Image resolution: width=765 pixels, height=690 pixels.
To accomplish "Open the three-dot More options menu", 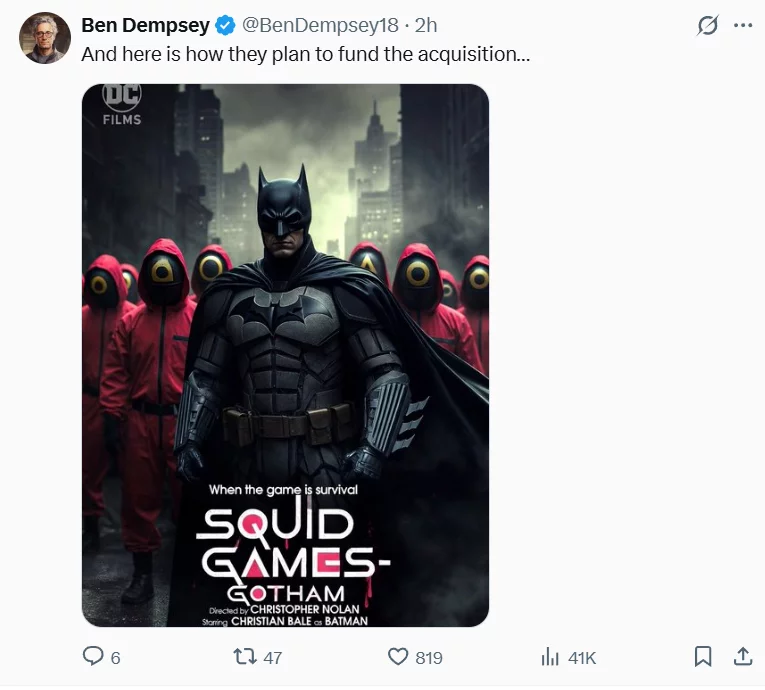I will 742,26.
